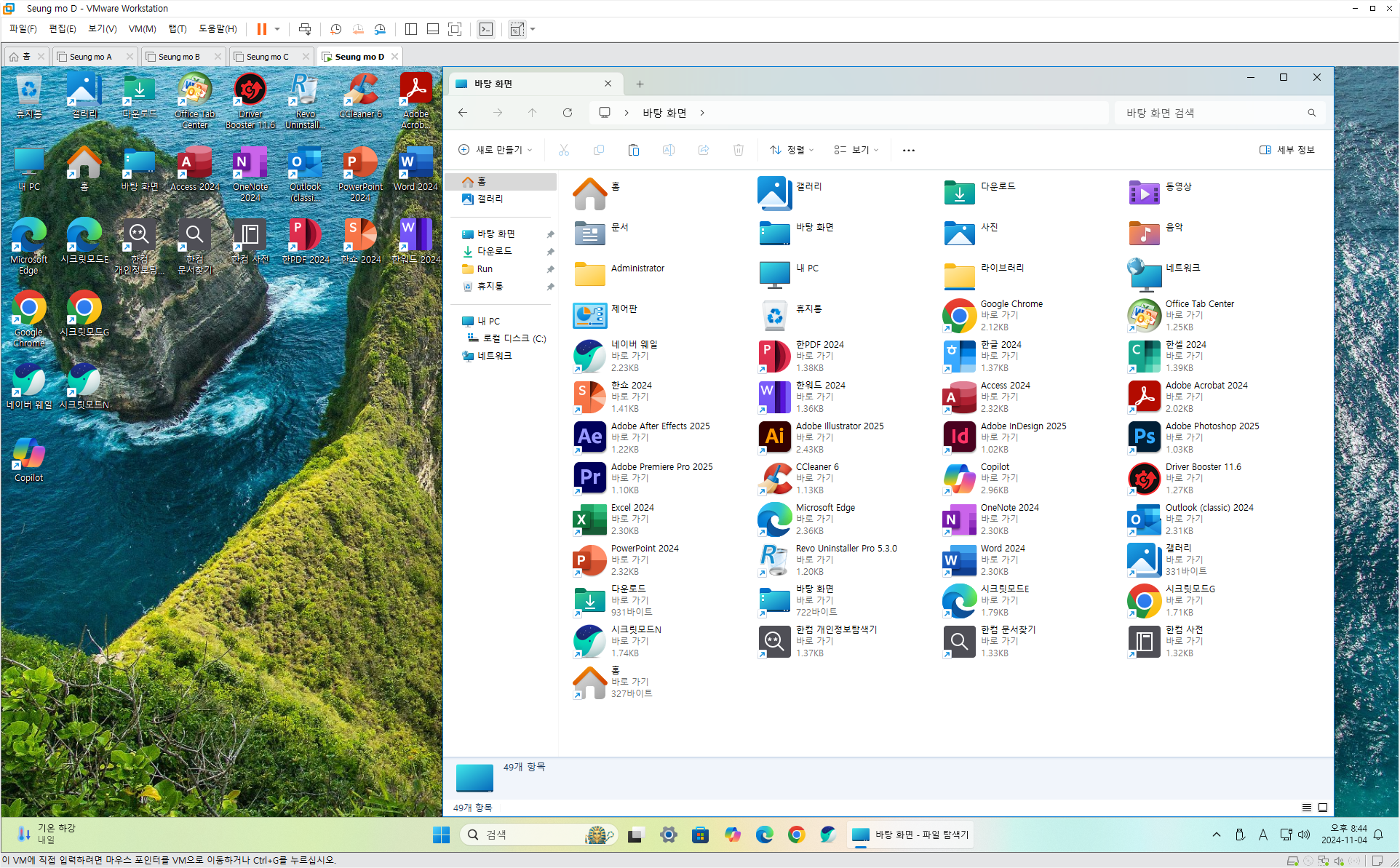Click the see more ellipsis button

908,150
